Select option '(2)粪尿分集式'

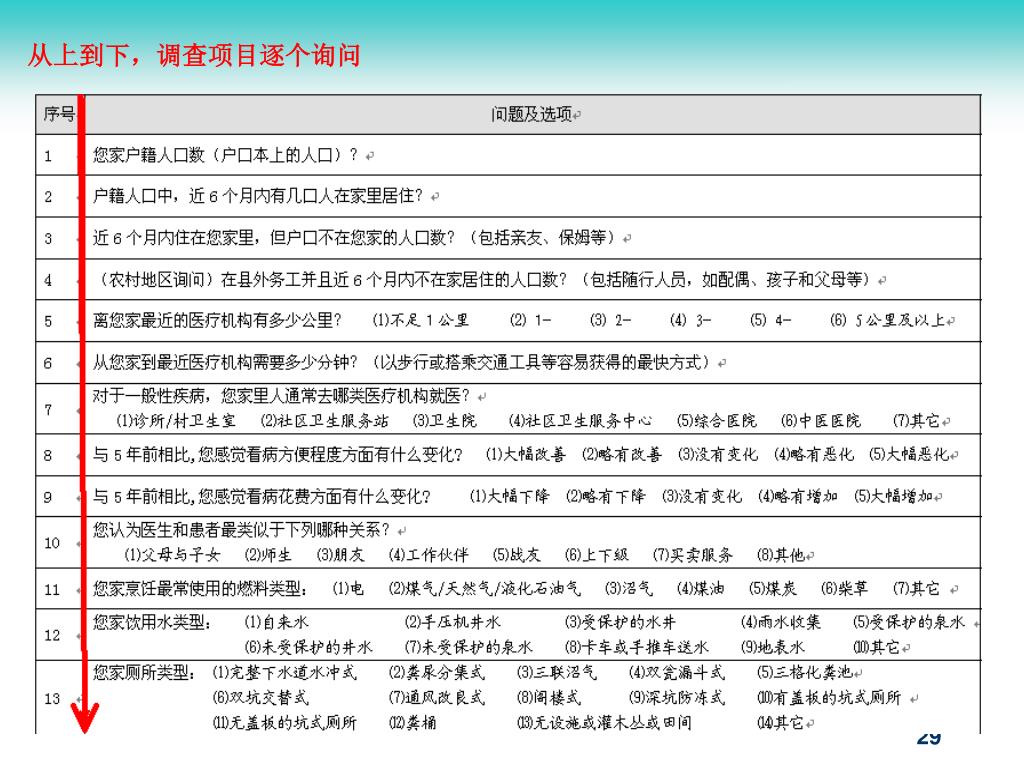[x=436, y=673]
